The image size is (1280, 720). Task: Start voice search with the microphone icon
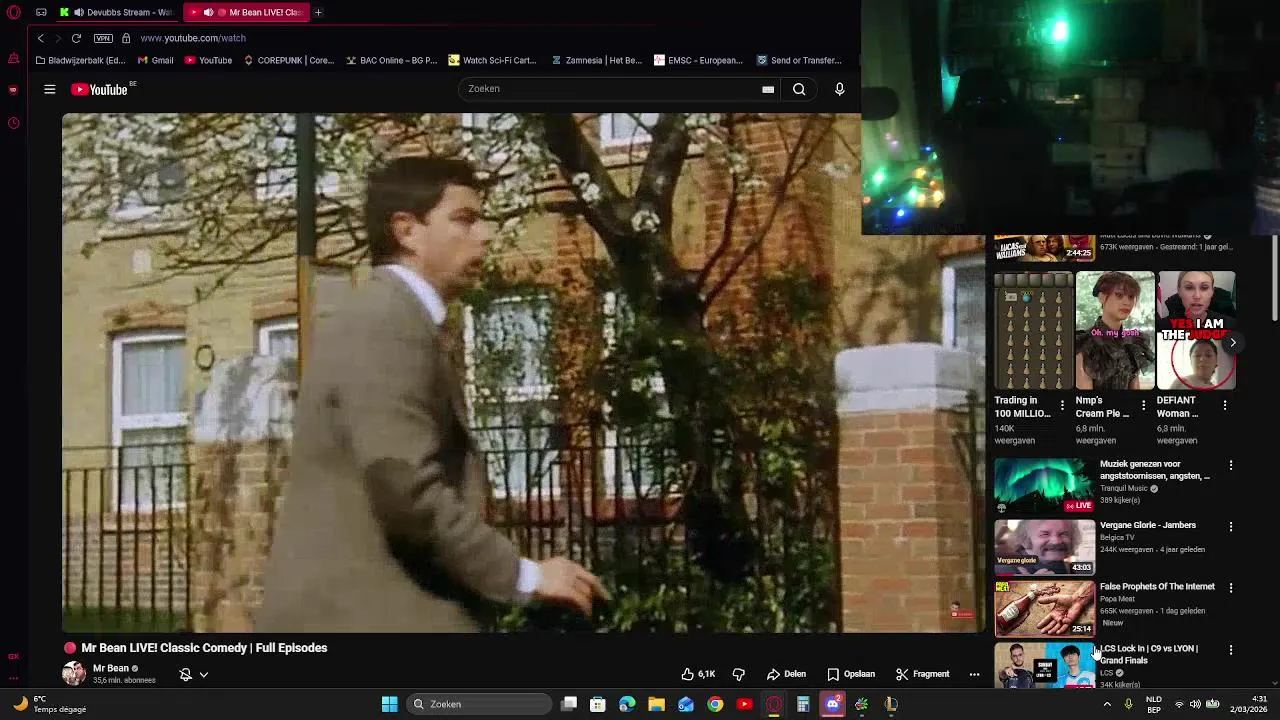(x=839, y=89)
